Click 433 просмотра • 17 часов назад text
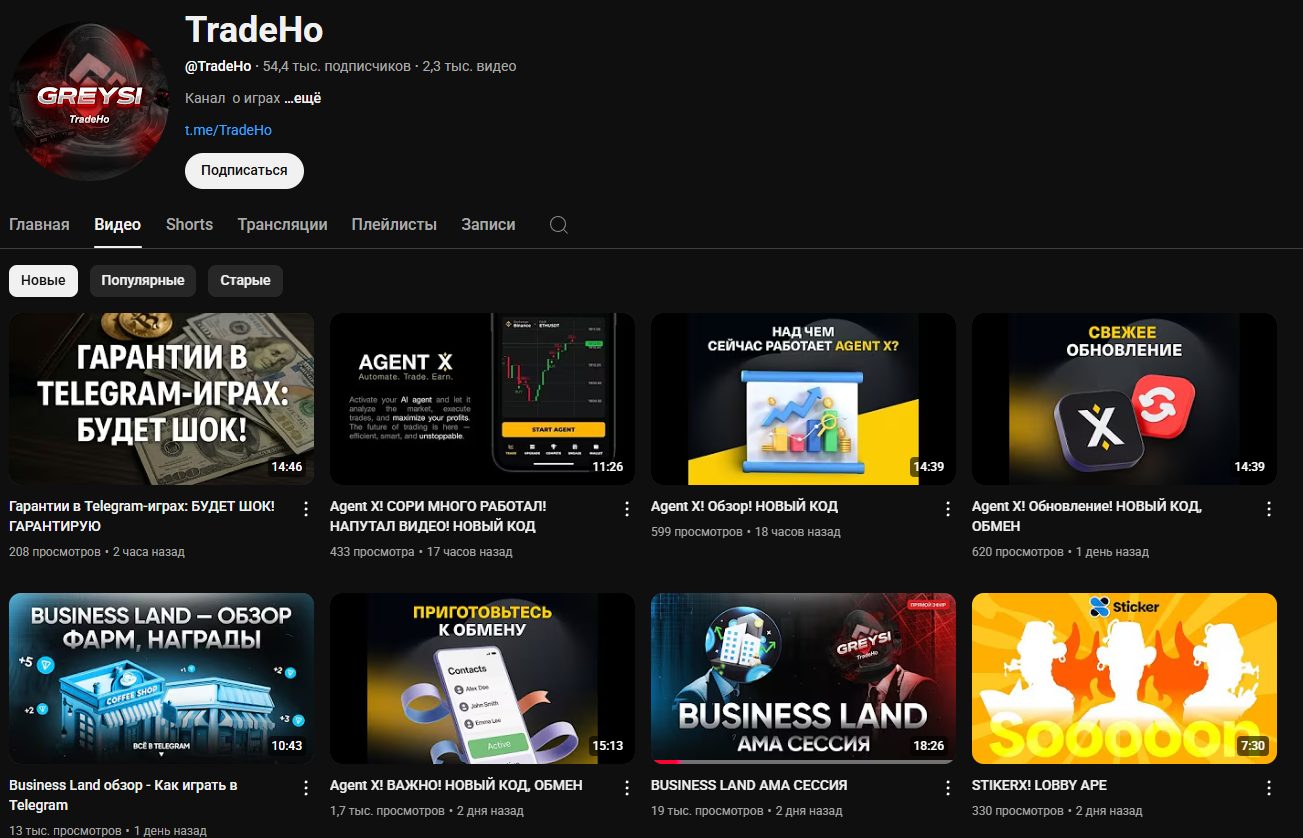The height and width of the screenshot is (838, 1303). coord(421,552)
